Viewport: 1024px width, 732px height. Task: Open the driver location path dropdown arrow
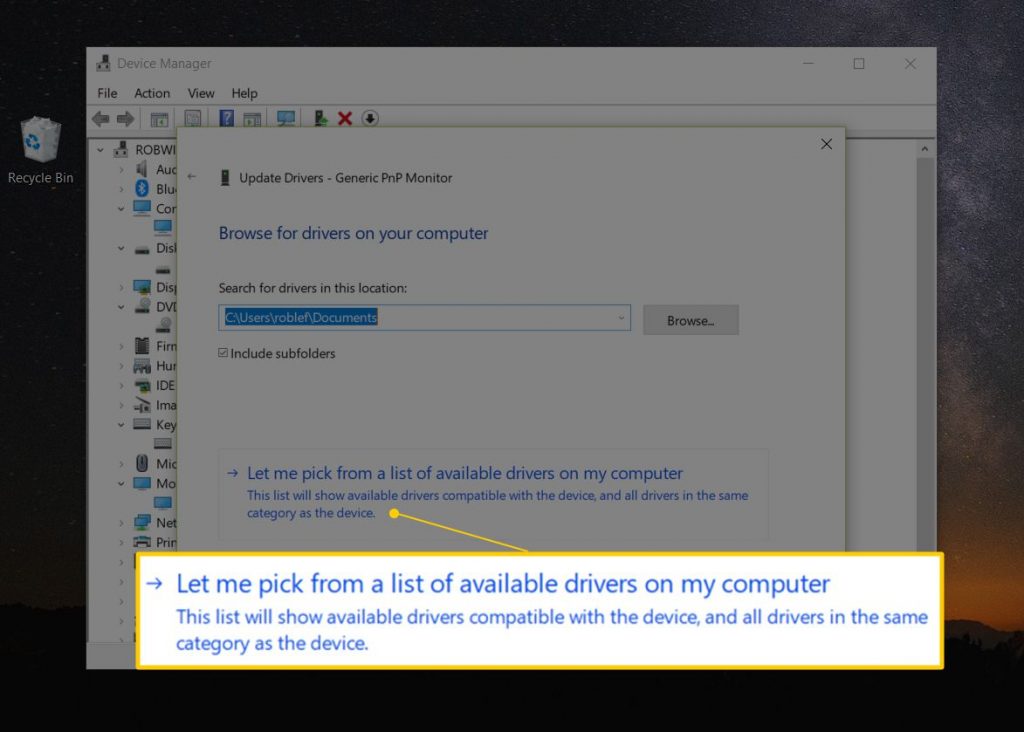(621, 318)
